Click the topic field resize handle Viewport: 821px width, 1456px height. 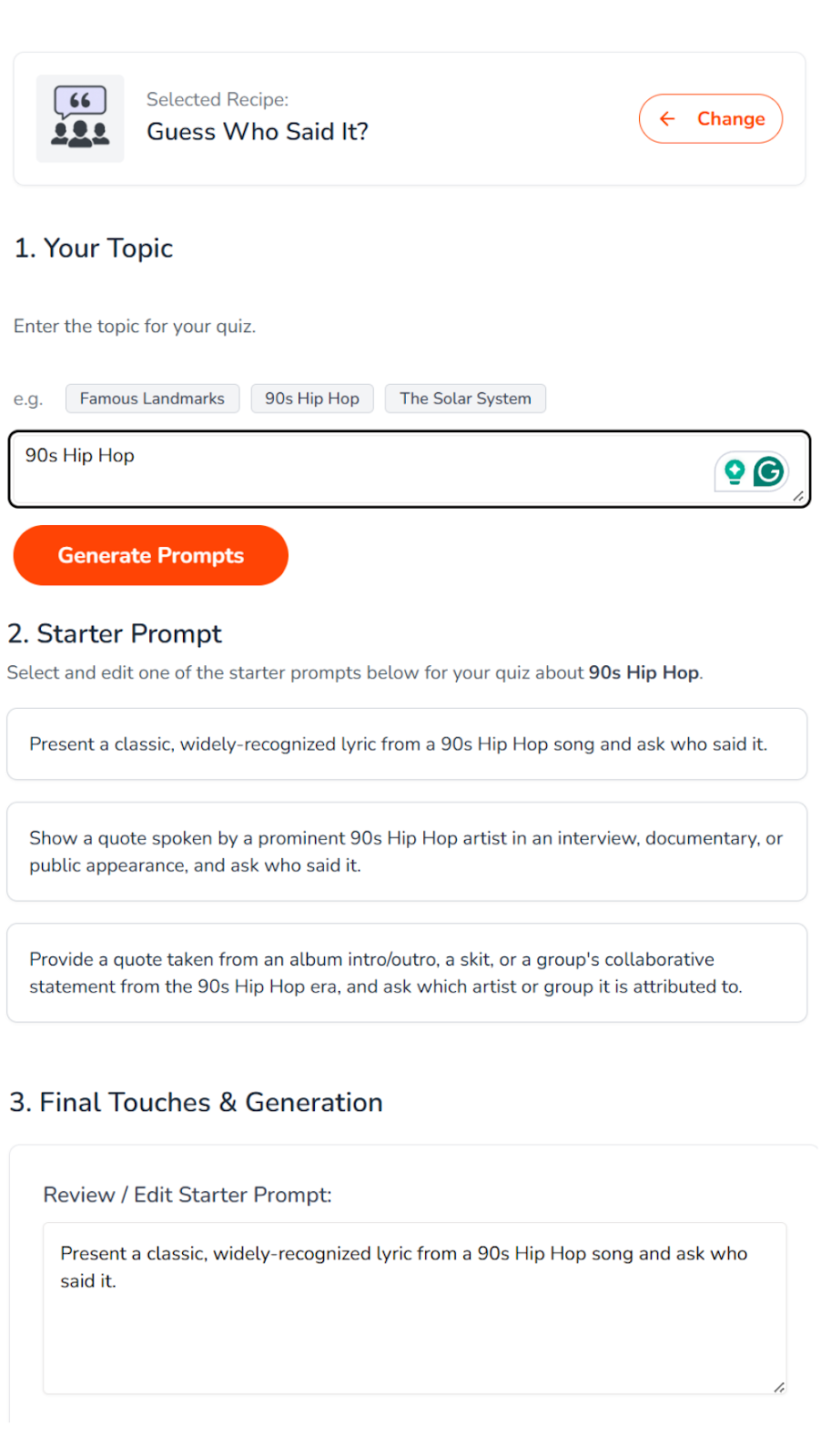pyautogui.click(x=798, y=496)
